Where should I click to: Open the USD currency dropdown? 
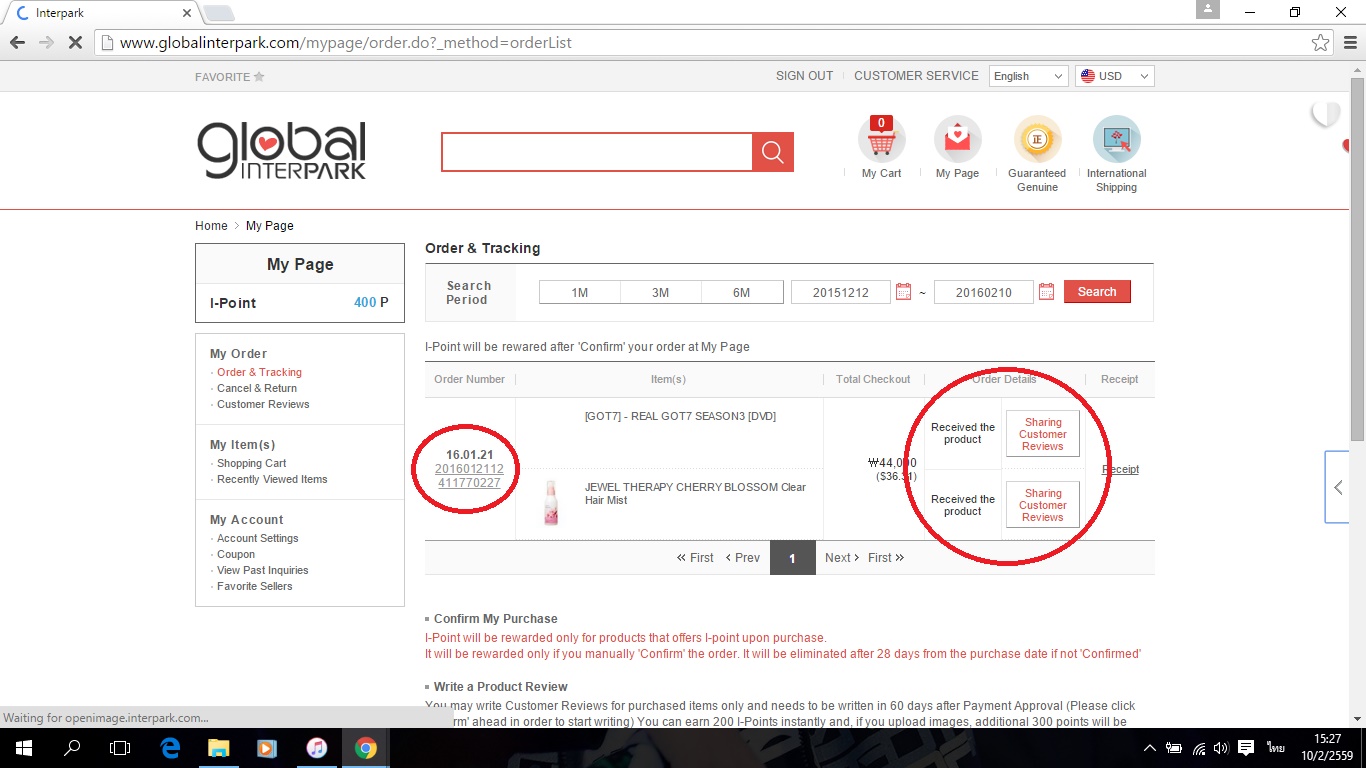pyautogui.click(x=1114, y=76)
